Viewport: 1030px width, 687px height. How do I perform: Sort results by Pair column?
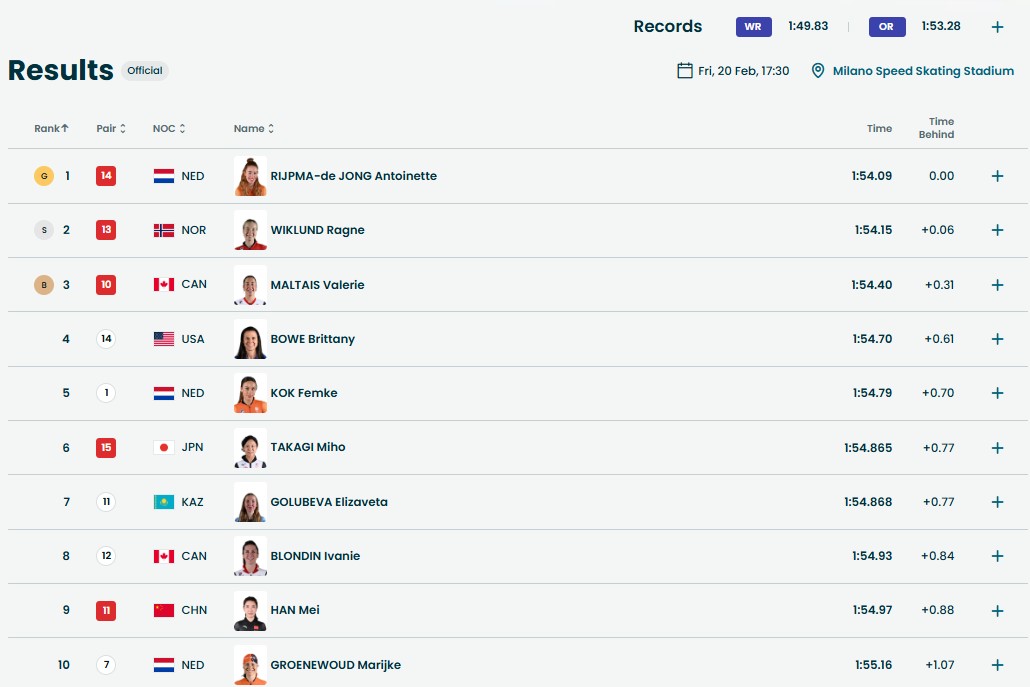point(111,128)
